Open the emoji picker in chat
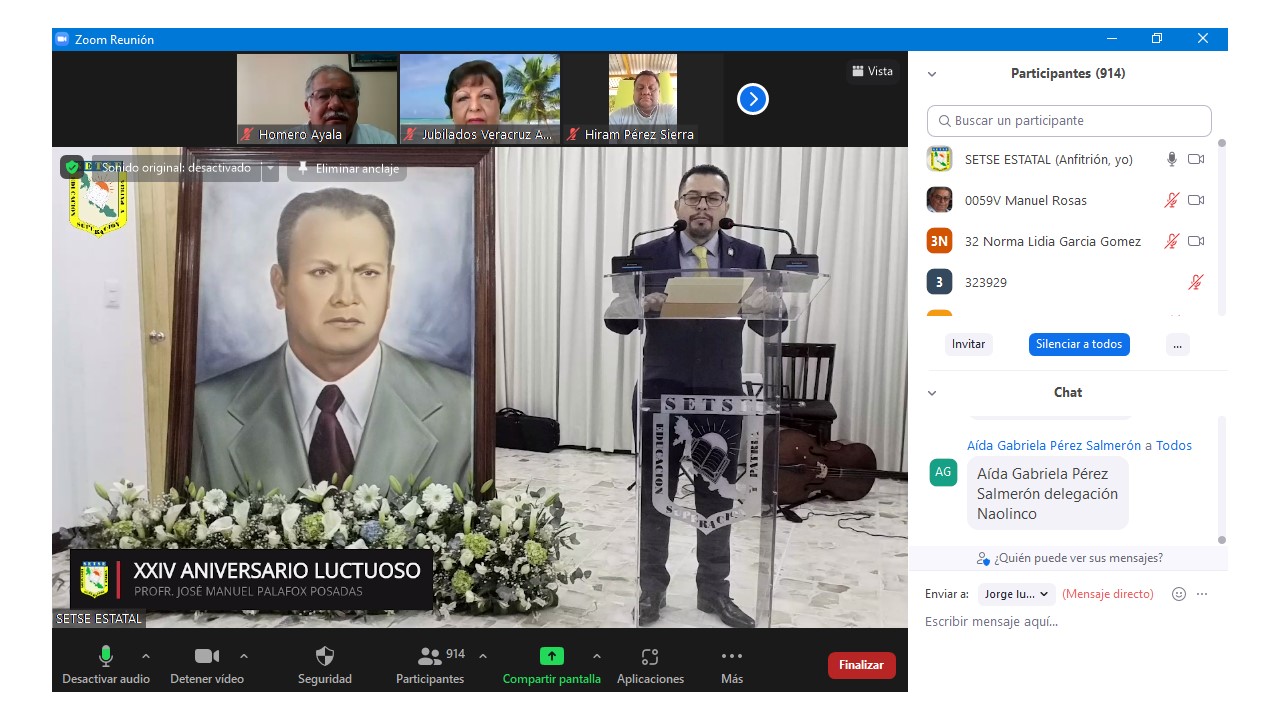This screenshot has width=1280, height=720. pyautogui.click(x=1179, y=594)
